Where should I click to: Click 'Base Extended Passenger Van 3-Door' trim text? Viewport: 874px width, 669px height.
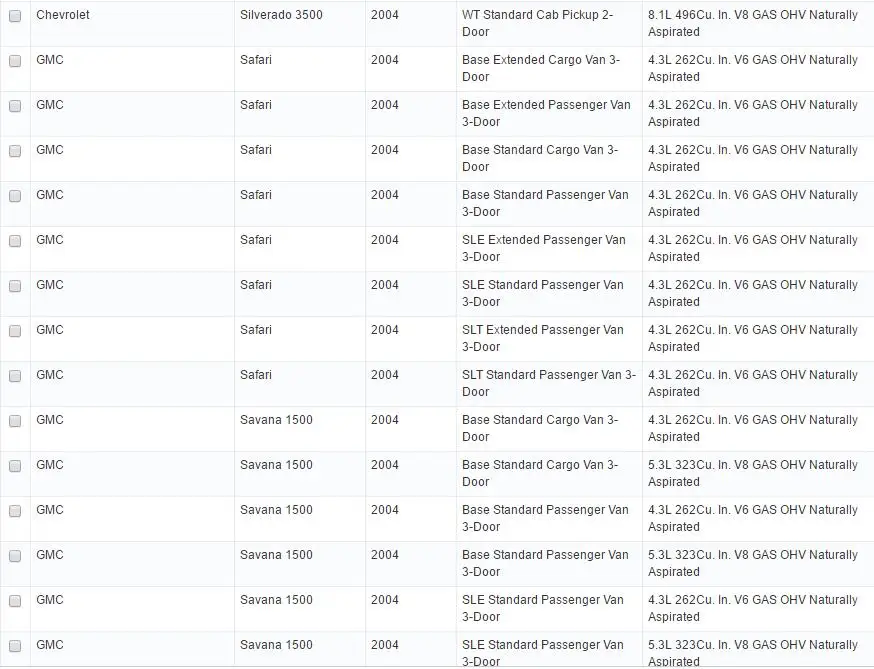click(546, 113)
